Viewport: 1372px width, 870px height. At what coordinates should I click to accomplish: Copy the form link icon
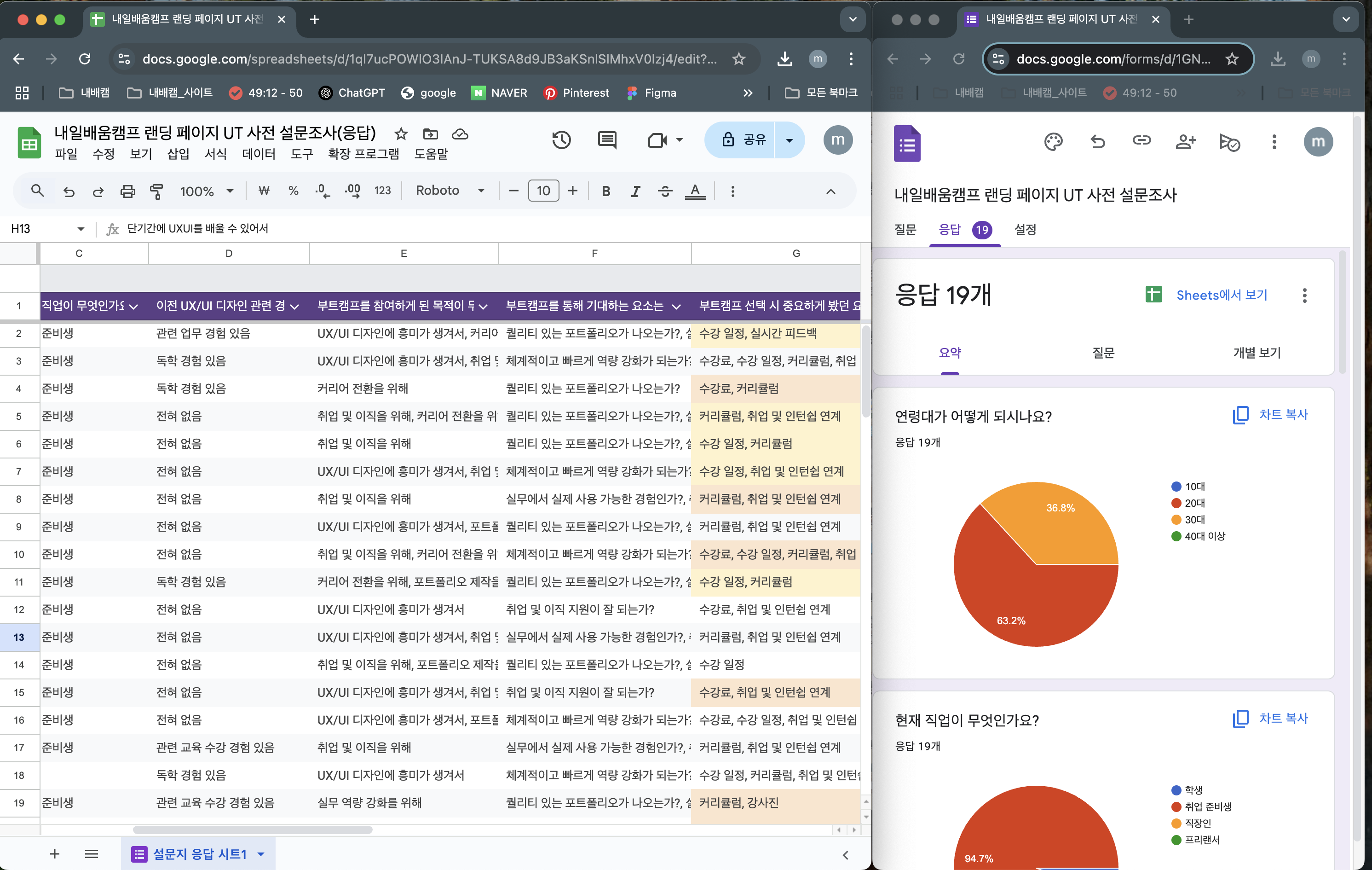pos(1141,140)
